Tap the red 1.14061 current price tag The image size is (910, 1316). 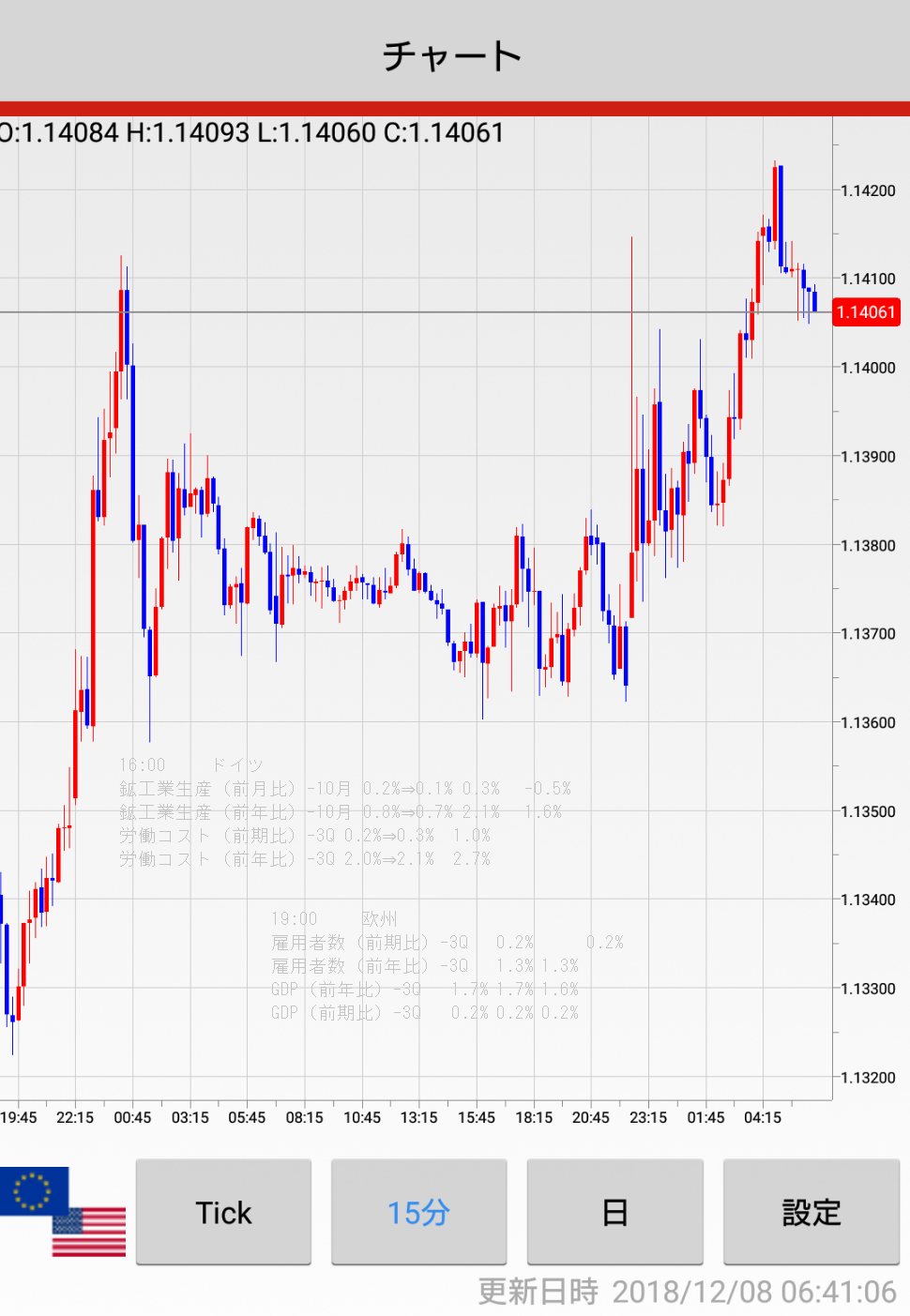click(866, 312)
